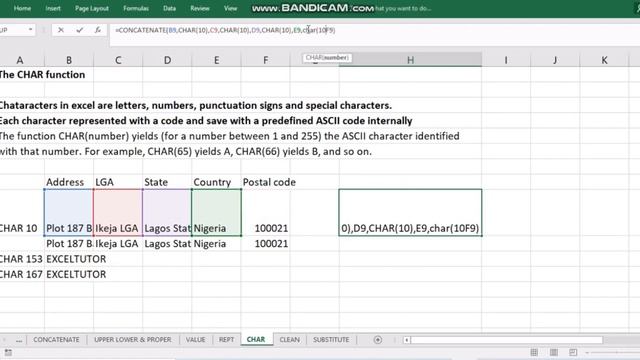Click 'CHAR 167' label cell
Image resolution: width=640 pixels, height=360 pixels.
(22, 275)
